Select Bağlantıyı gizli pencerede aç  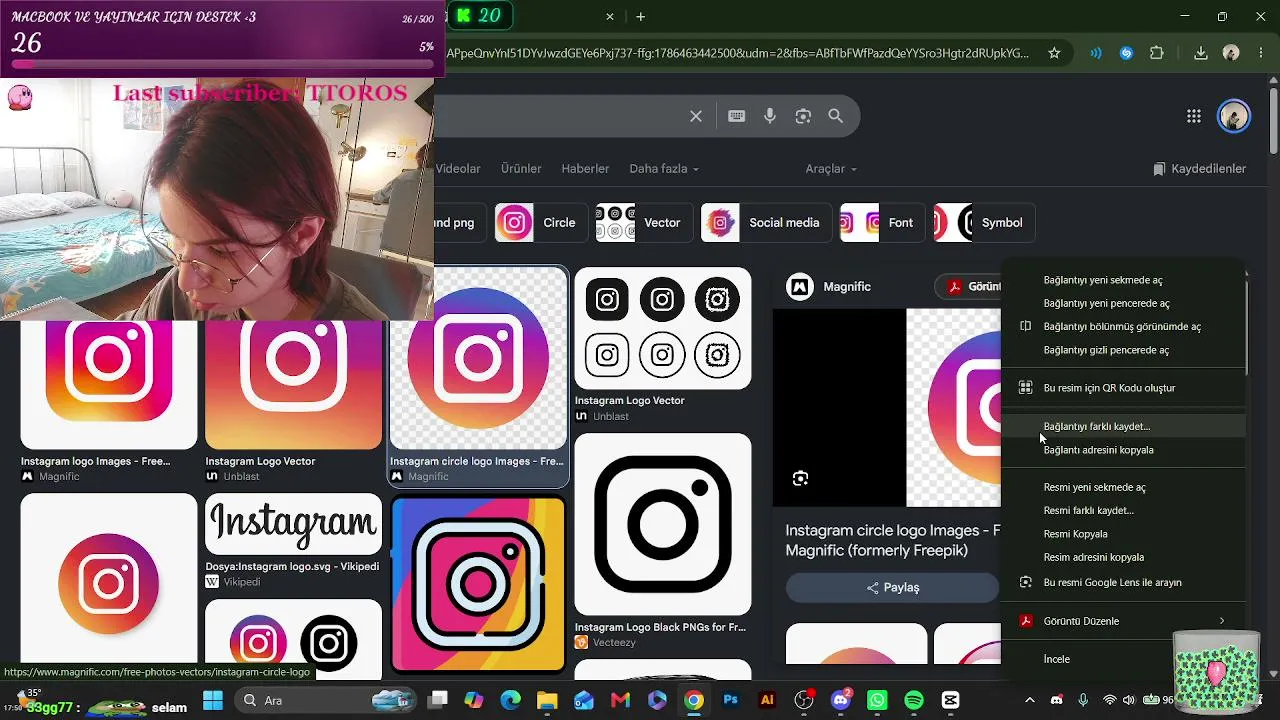click(1123, 350)
